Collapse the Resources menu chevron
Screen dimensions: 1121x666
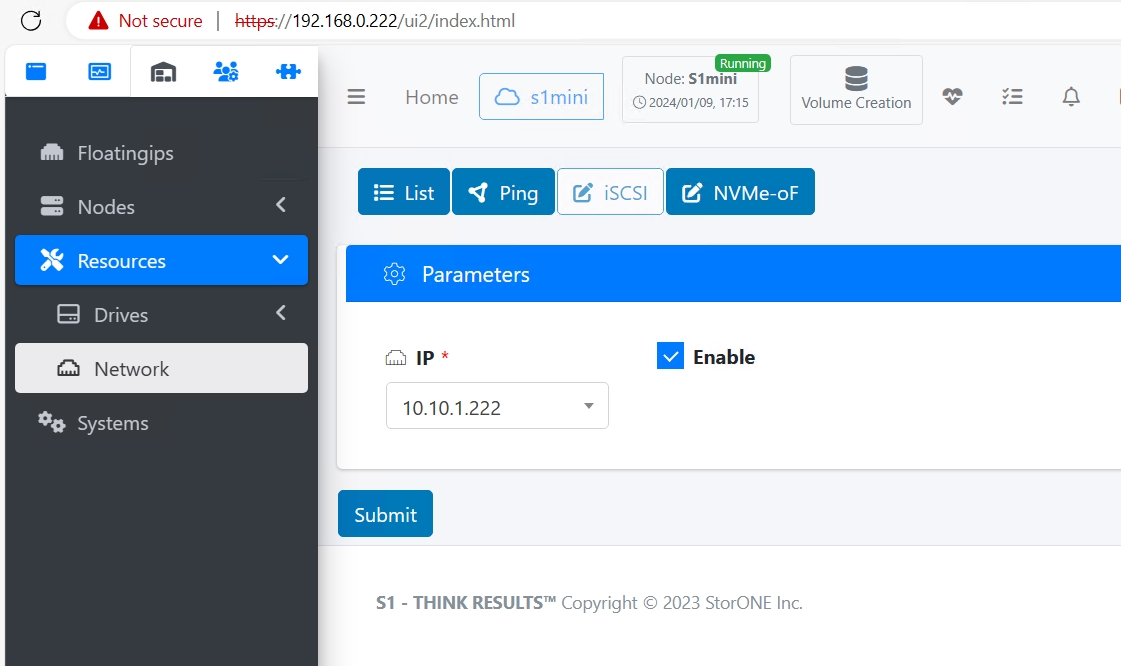[280, 259]
